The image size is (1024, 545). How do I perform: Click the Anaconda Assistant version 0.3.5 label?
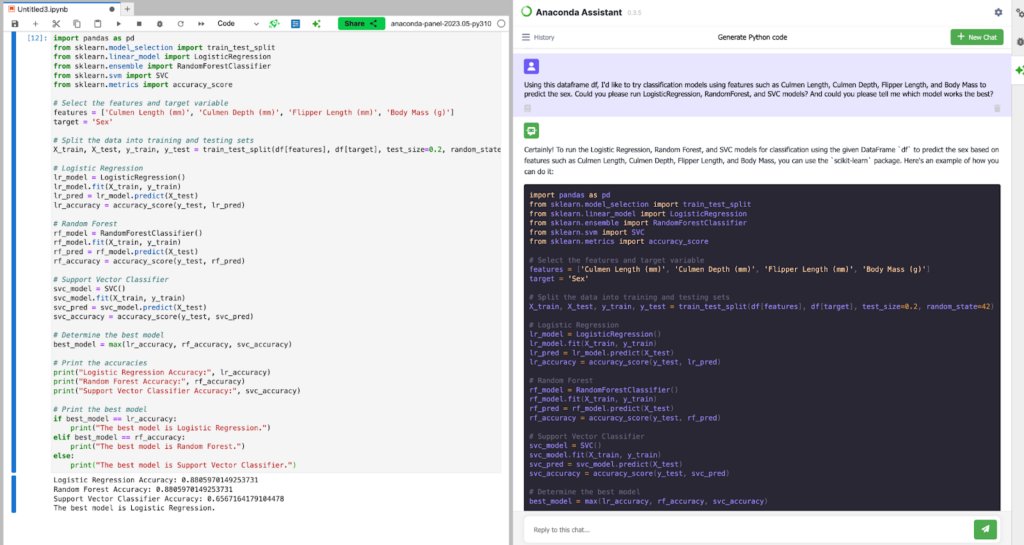(634, 12)
